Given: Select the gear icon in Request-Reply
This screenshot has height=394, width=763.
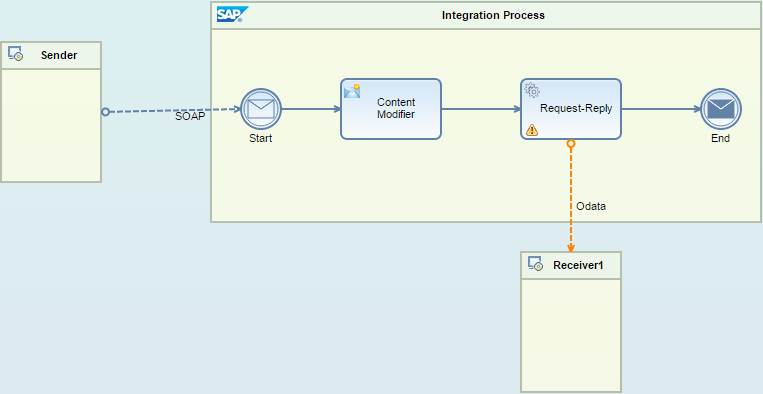Looking at the screenshot, I should tap(532, 90).
